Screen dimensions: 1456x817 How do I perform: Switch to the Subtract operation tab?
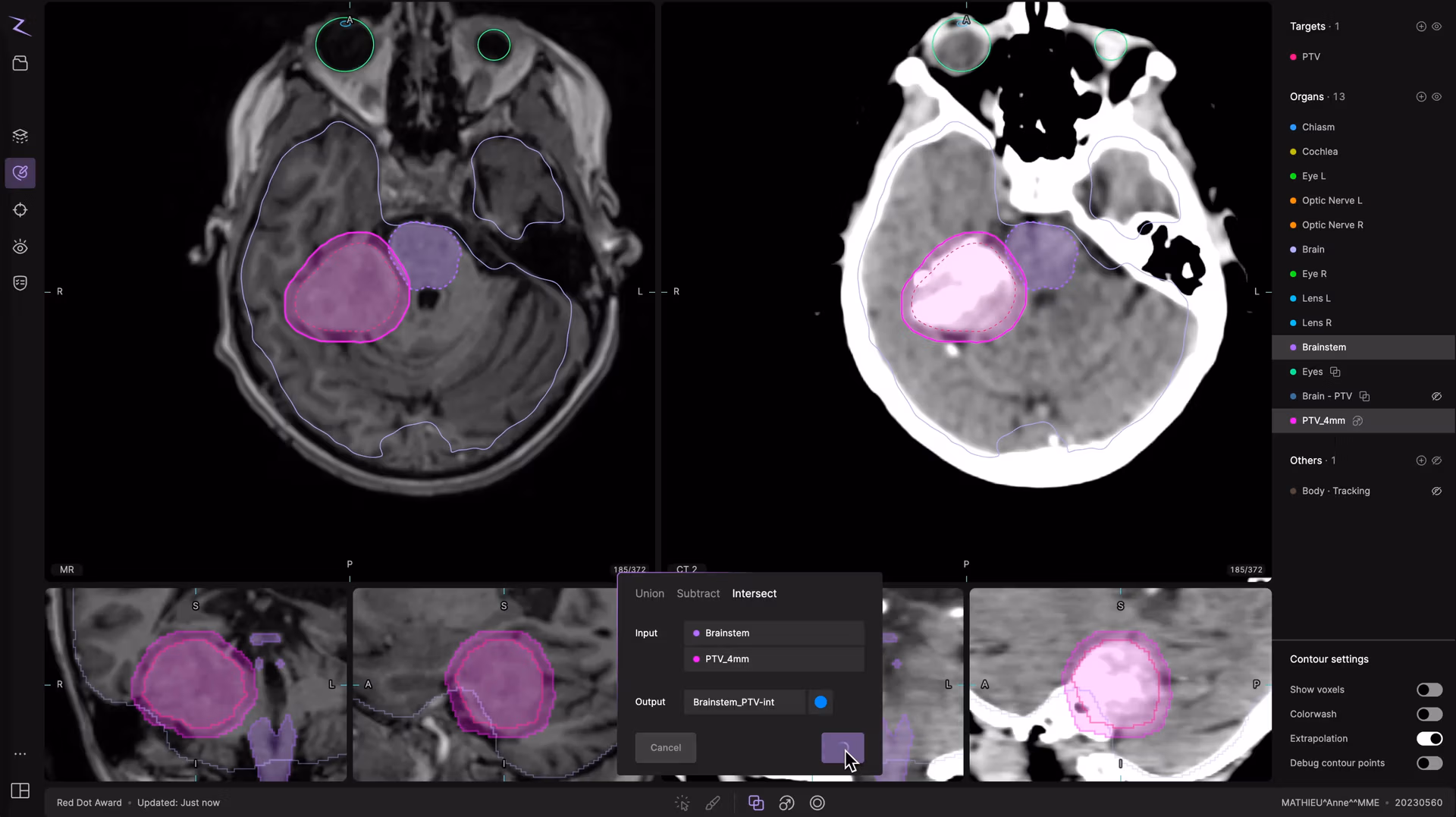tap(698, 593)
